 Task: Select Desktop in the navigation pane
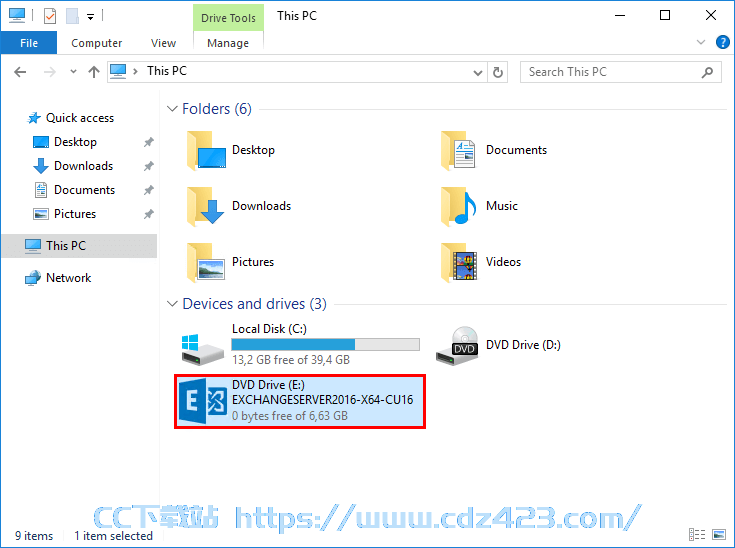[x=75, y=142]
